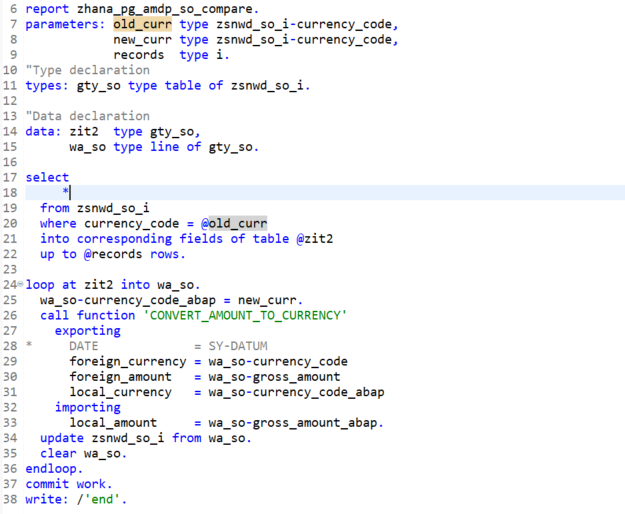Click the endloop statement

(54, 469)
